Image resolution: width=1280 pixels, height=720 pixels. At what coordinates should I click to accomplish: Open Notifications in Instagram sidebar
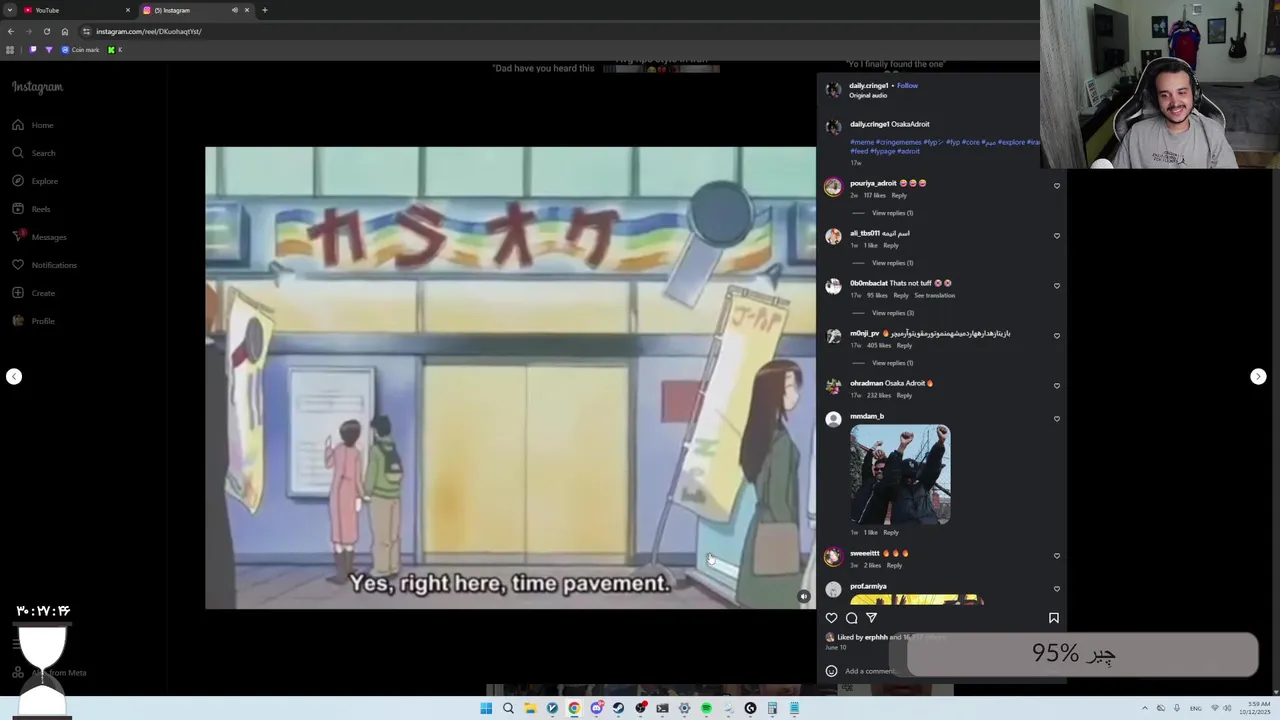point(43,265)
